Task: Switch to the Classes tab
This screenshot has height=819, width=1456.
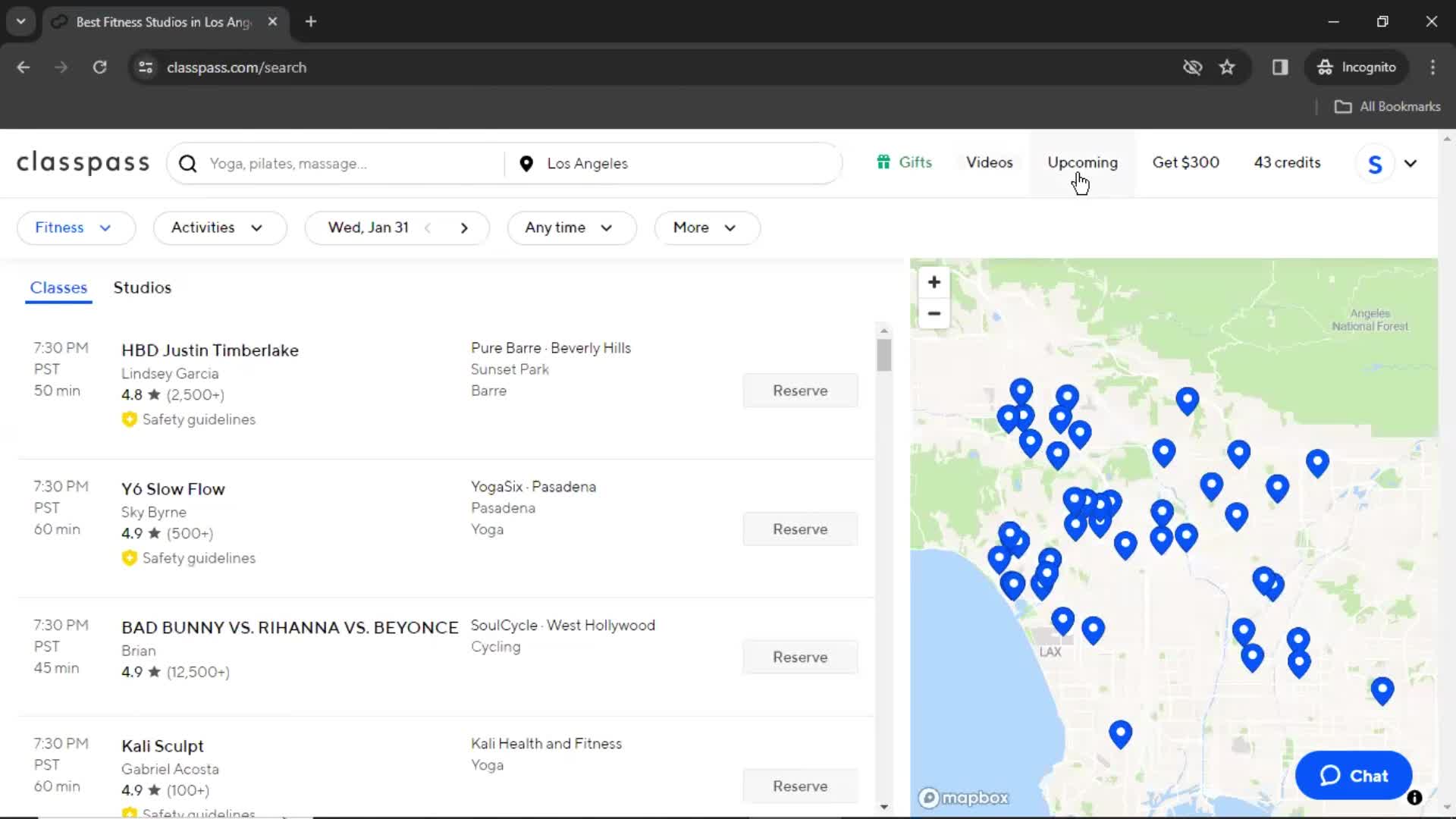Action: (58, 288)
